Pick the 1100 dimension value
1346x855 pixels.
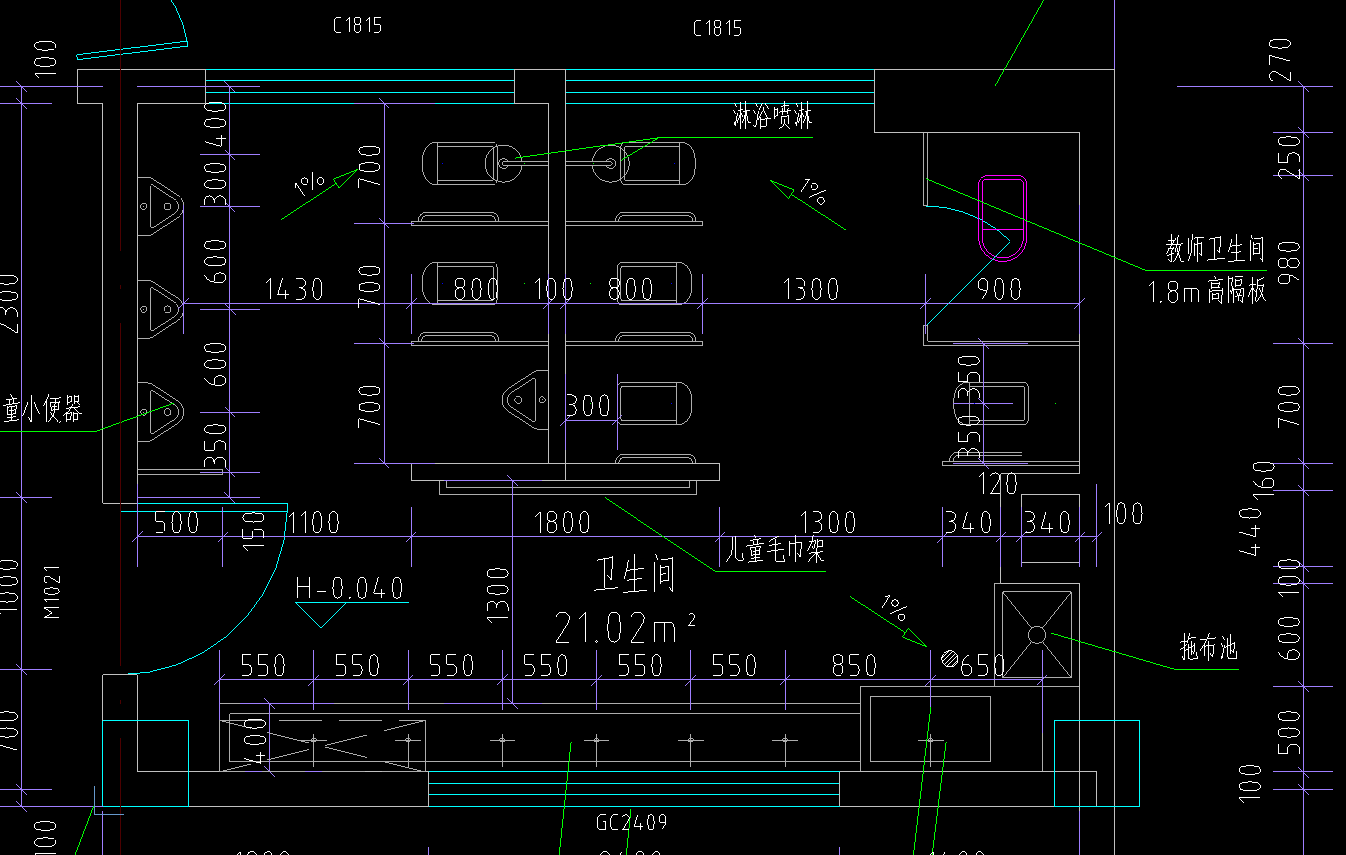coord(313,522)
